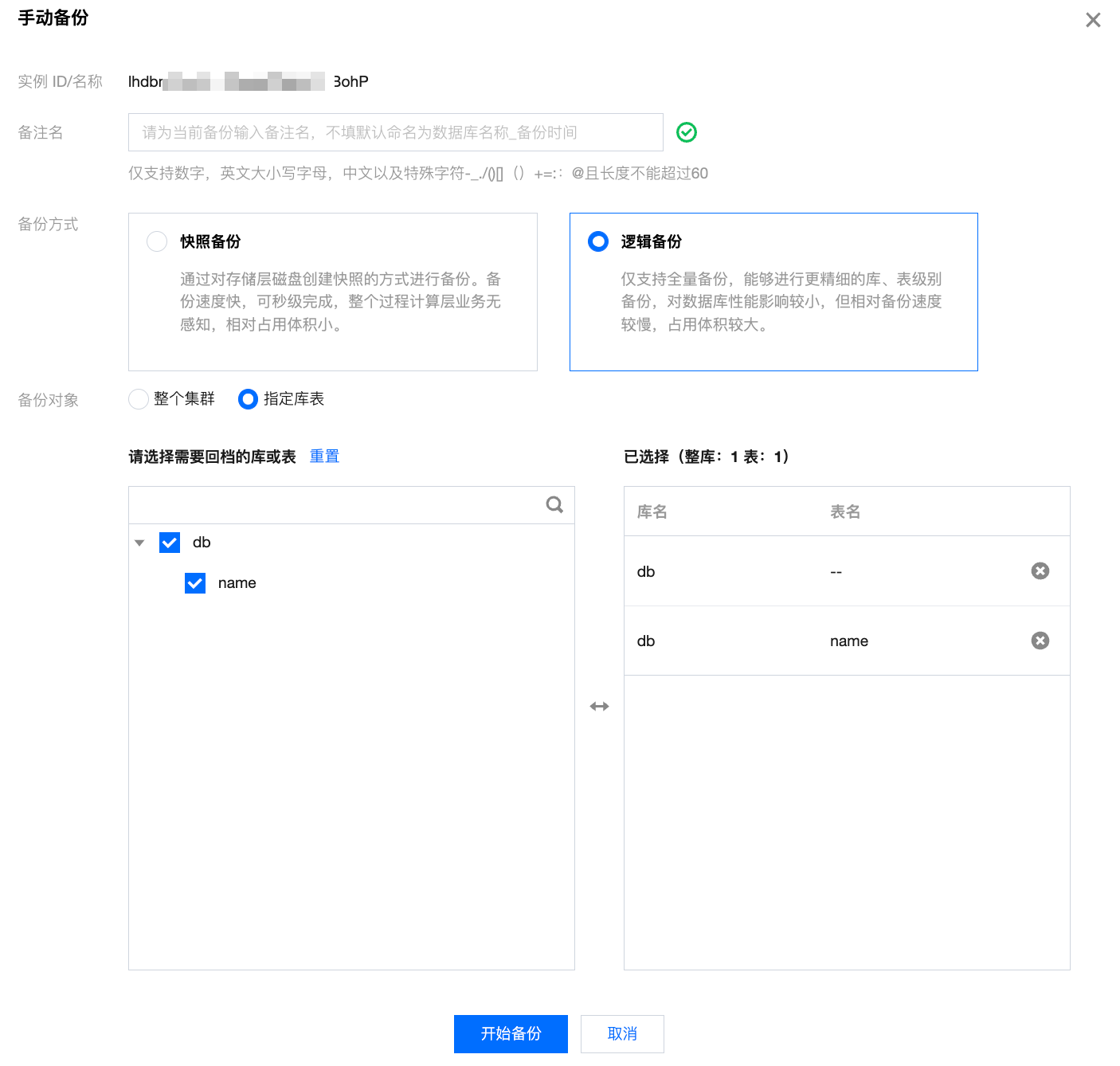
Task: Click the -- table name cell
Action: (x=836, y=571)
